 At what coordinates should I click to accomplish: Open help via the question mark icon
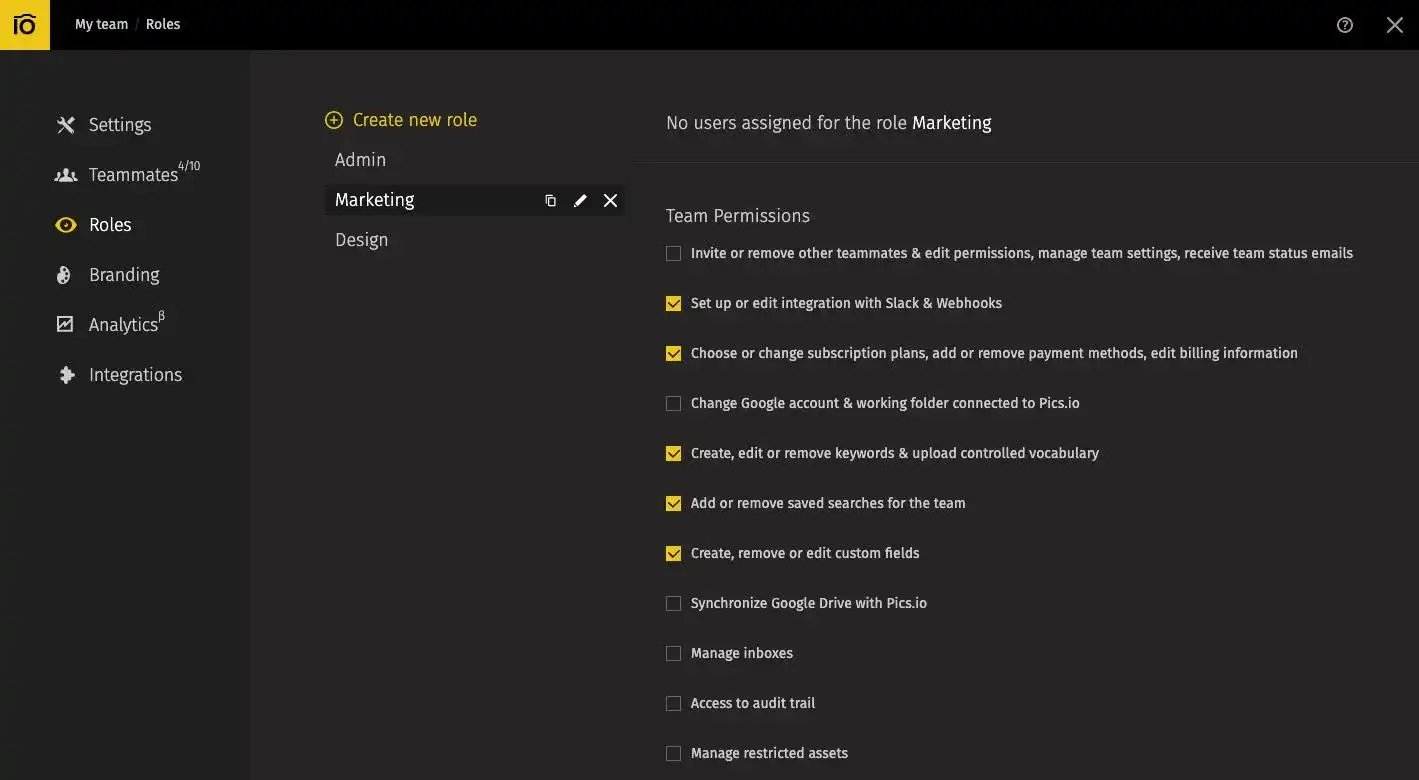(x=1345, y=24)
